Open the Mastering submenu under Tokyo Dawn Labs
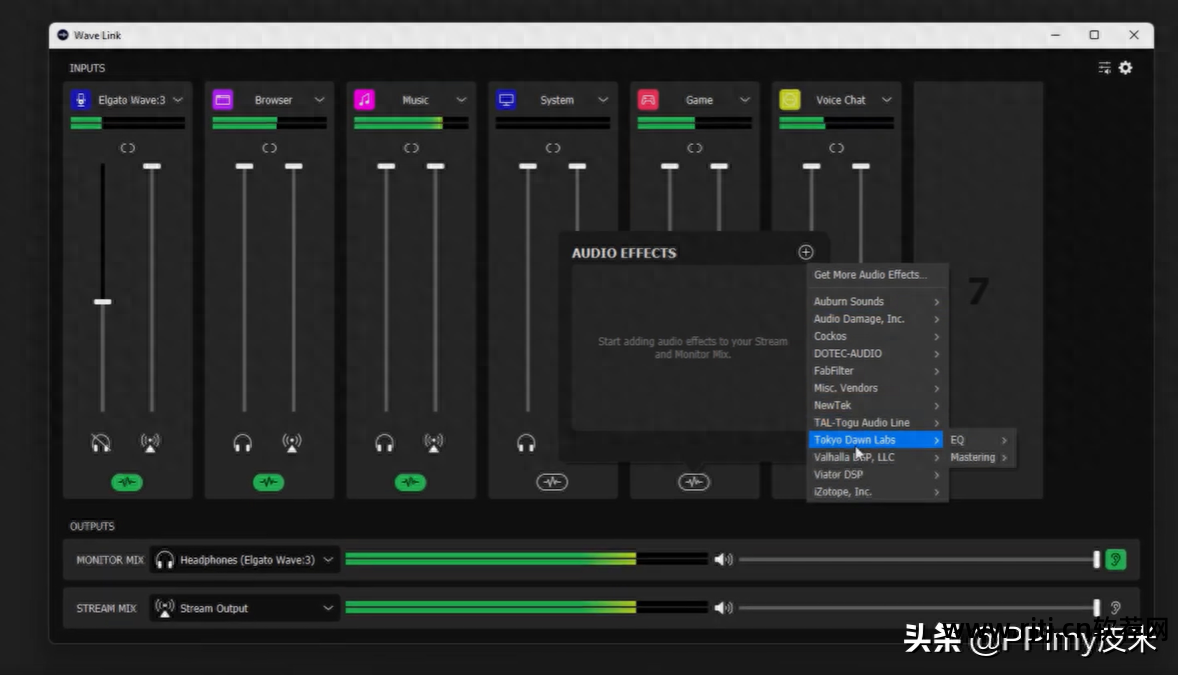The image size is (1178, 675). (979, 457)
